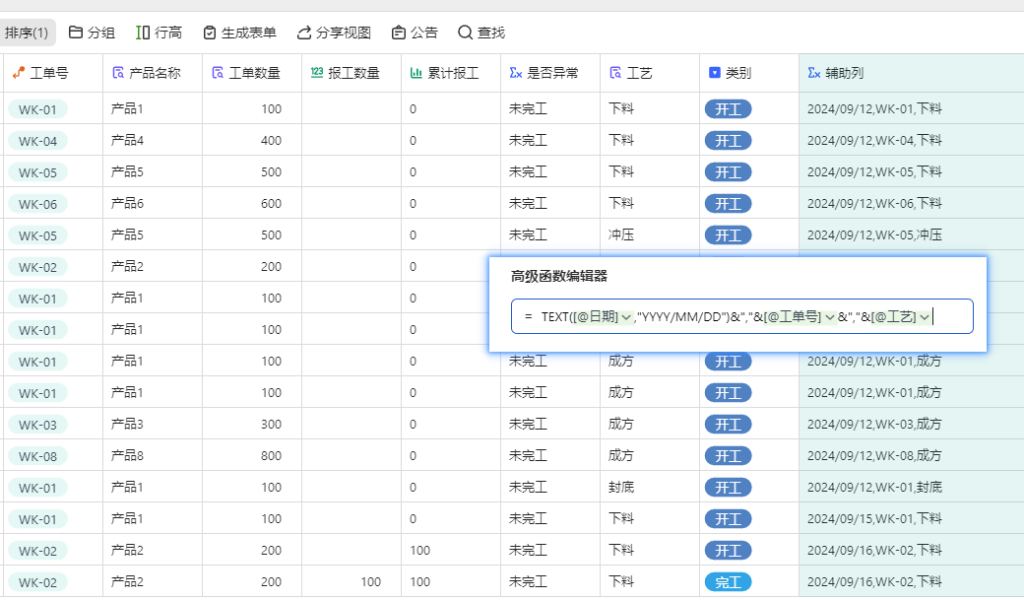Select cell 2024/09/12,WK-08,成方
The image size is (1024, 600).
click(912, 456)
